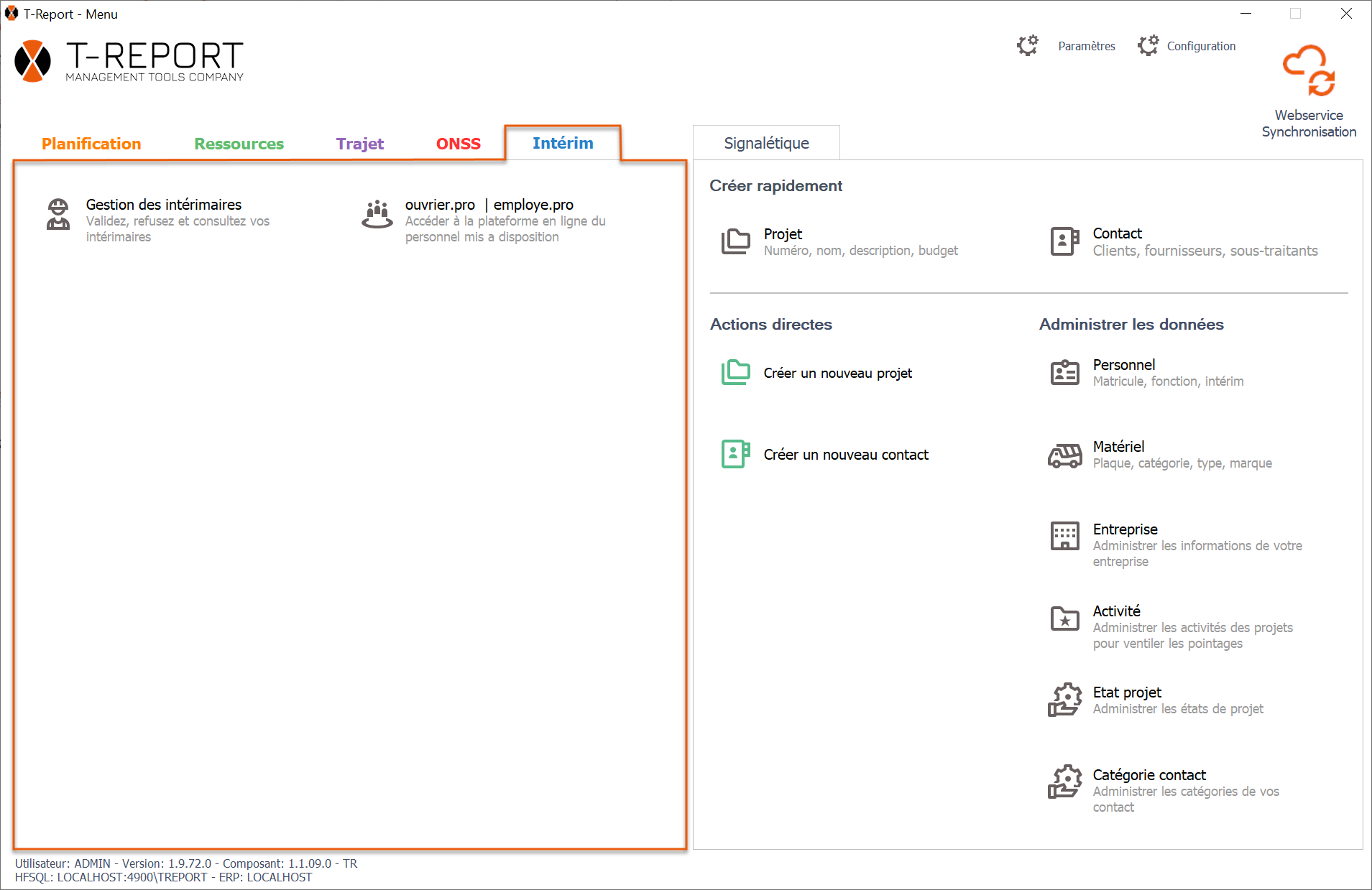
Task: Go to the ONSS tab
Action: click(458, 144)
